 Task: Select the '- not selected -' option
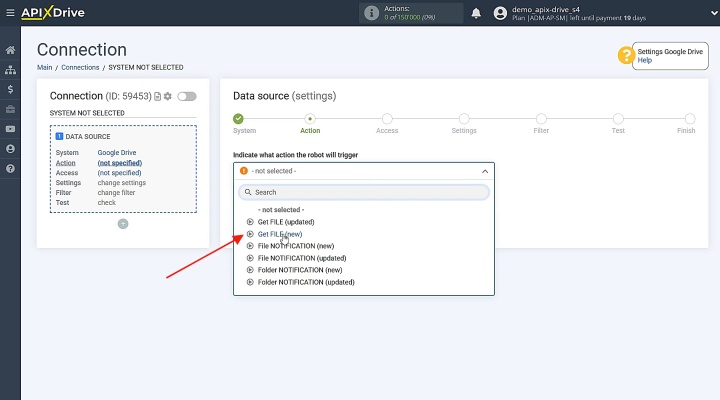coord(281,209)
